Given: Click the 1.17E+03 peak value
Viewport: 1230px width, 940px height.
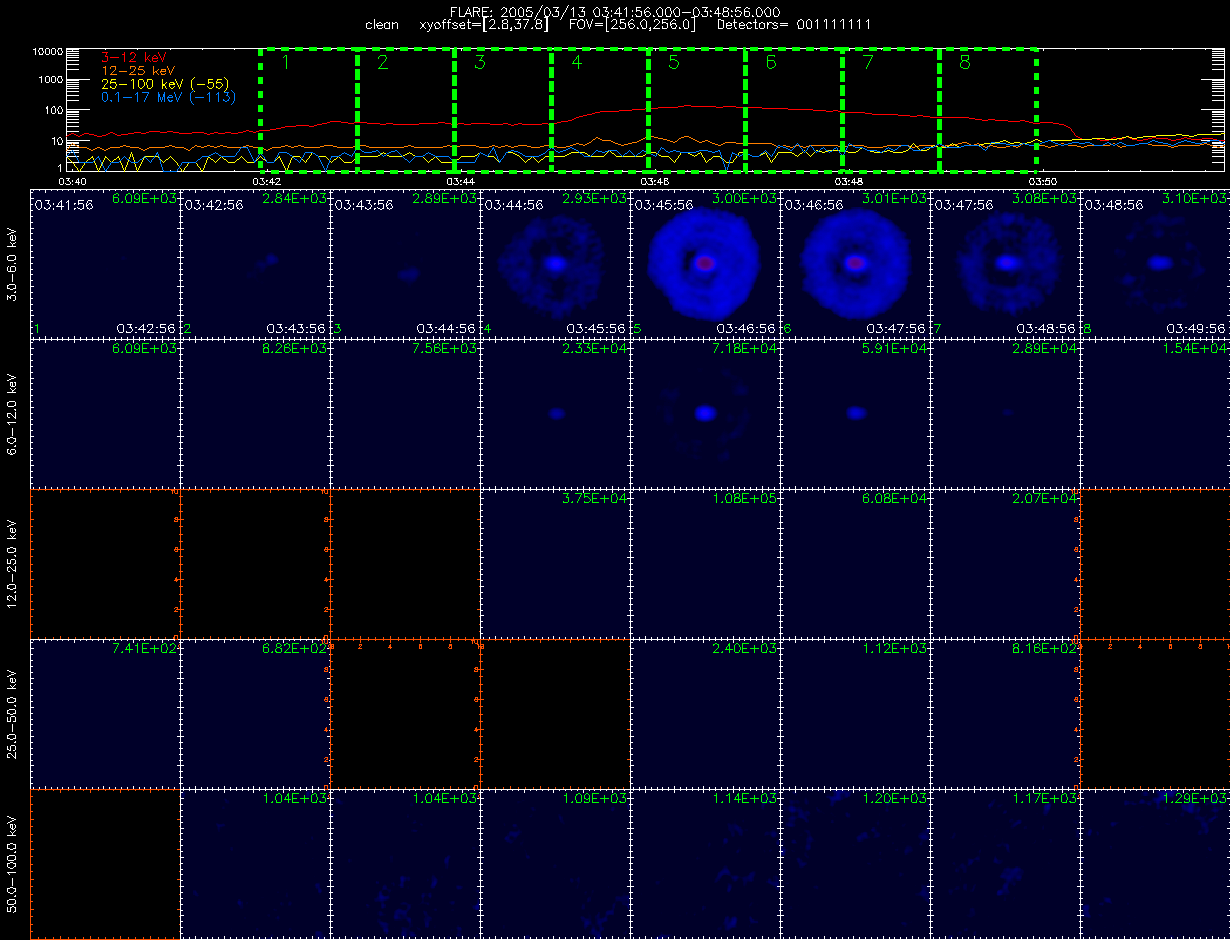Looking at the screenshot, I should point(1046,799).
